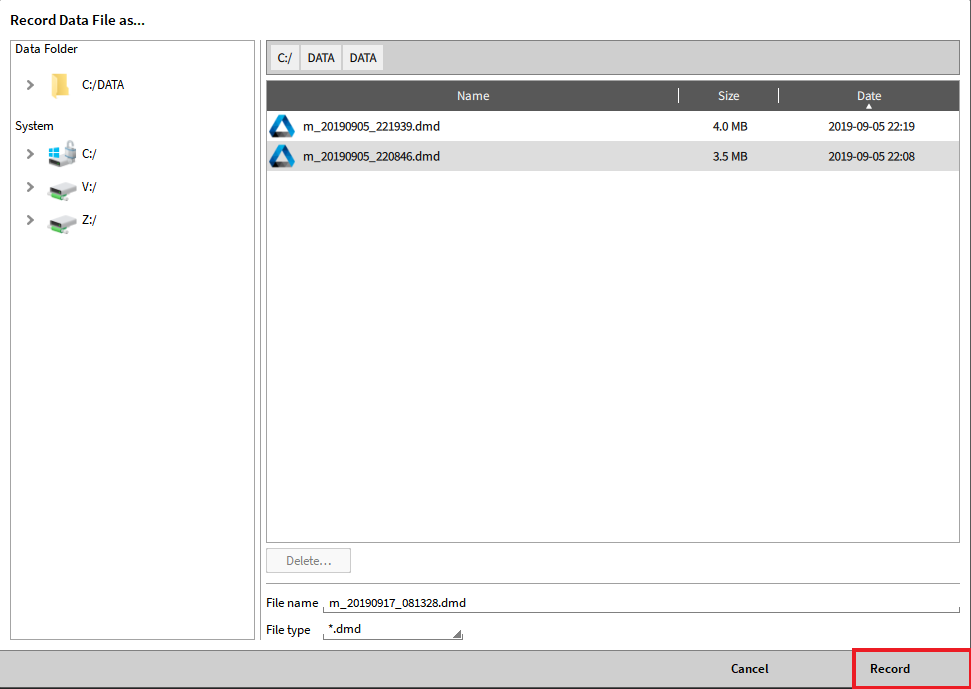Screen dimensions: 971x689
Task: Click the C:/DATA yellow folder icon
Action: point(60,85)
